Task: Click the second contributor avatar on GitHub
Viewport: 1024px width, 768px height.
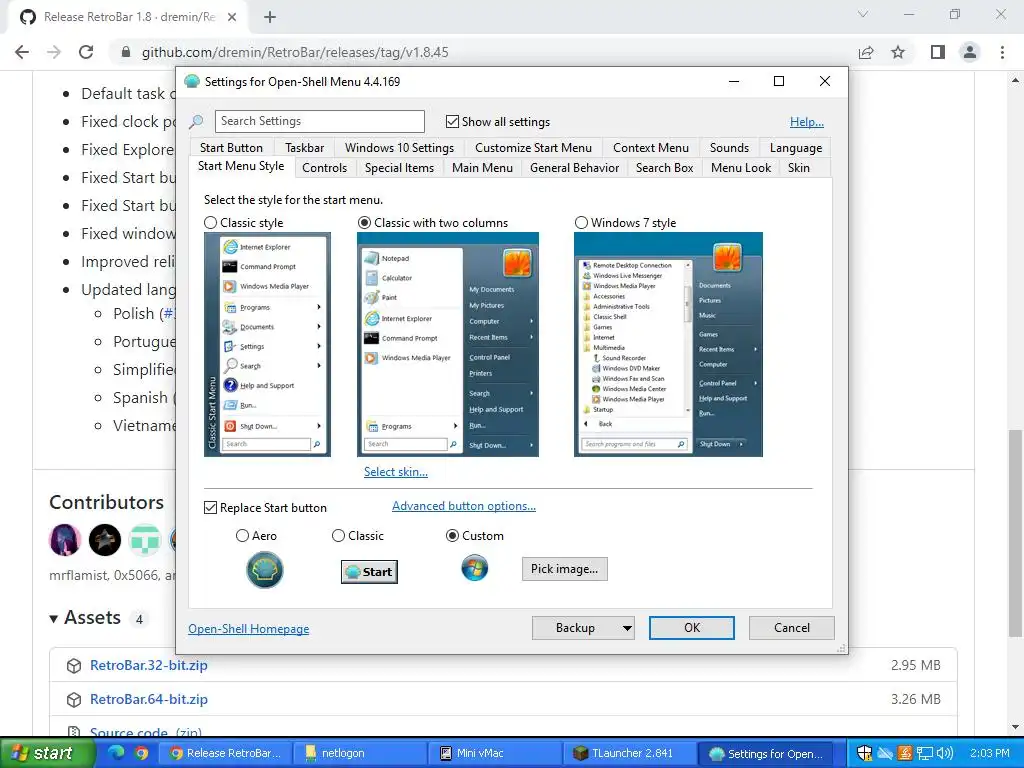Action: pos(105,540)
